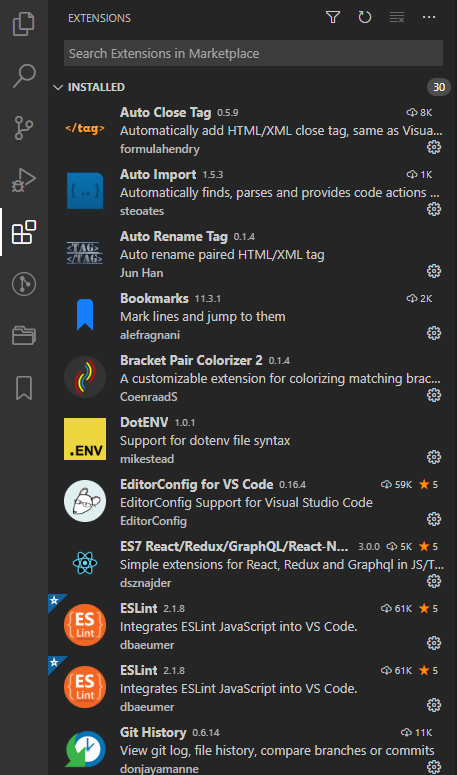Select the Bookmarks extension title
Image resolution: width=457 pixels, height=775 pixels.
pyautogui.click(x=154, y=299)
